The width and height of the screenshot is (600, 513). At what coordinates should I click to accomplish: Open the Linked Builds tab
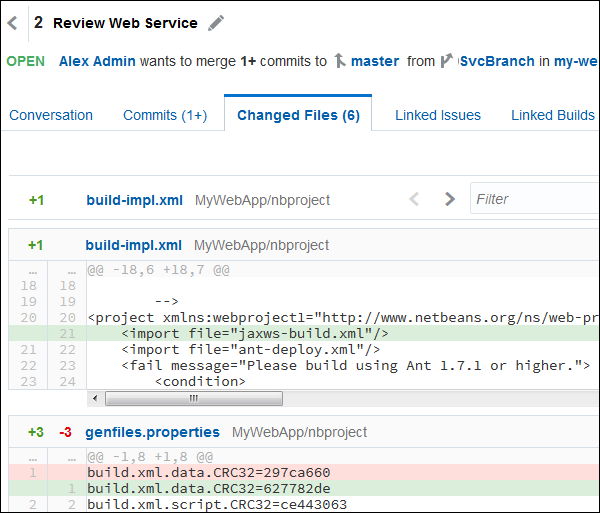coord(552,115)
